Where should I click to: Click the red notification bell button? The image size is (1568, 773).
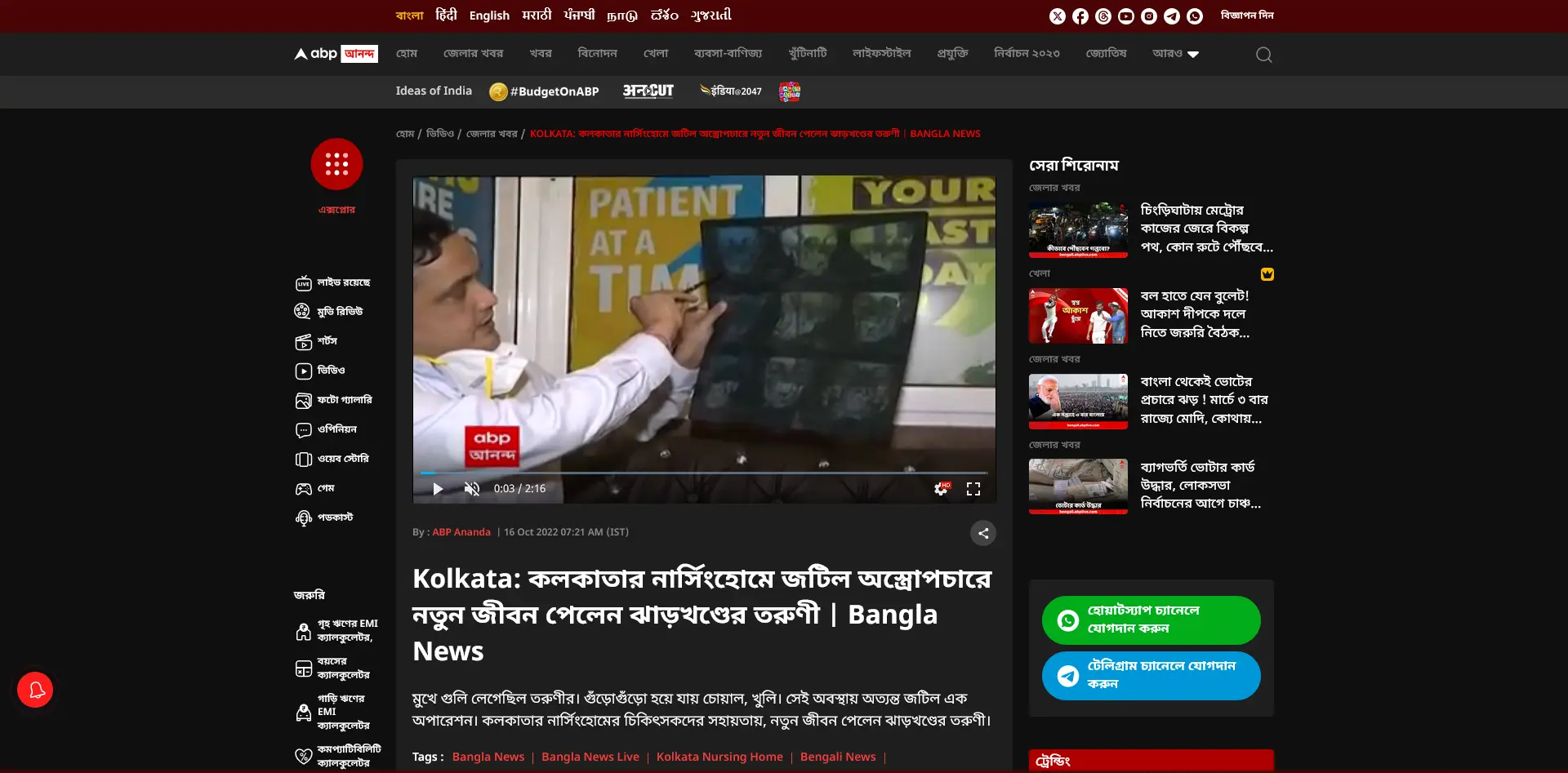tap(35, 690)
